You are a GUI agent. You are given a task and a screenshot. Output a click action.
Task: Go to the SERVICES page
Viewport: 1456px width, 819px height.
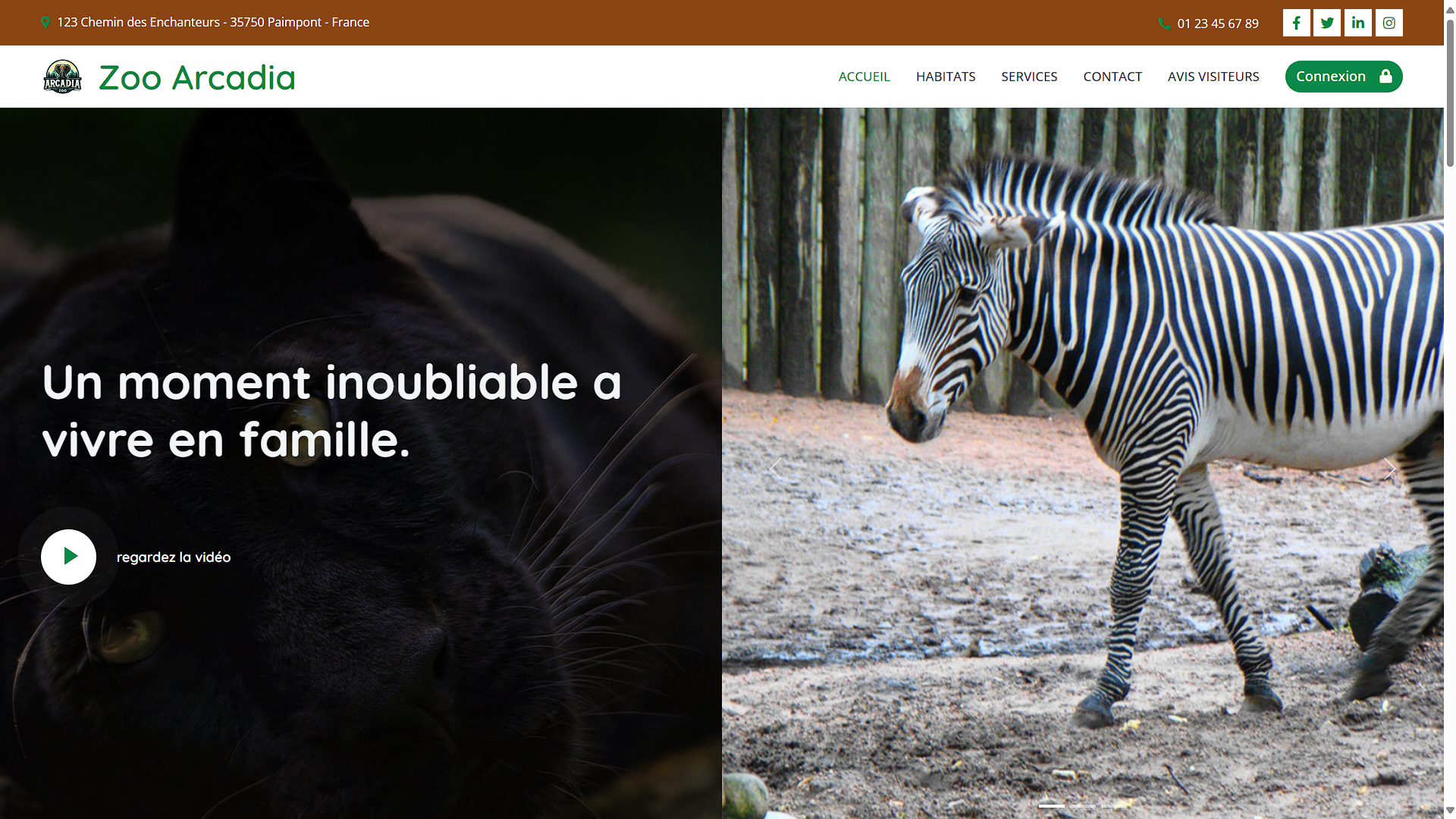point(1029,77)
